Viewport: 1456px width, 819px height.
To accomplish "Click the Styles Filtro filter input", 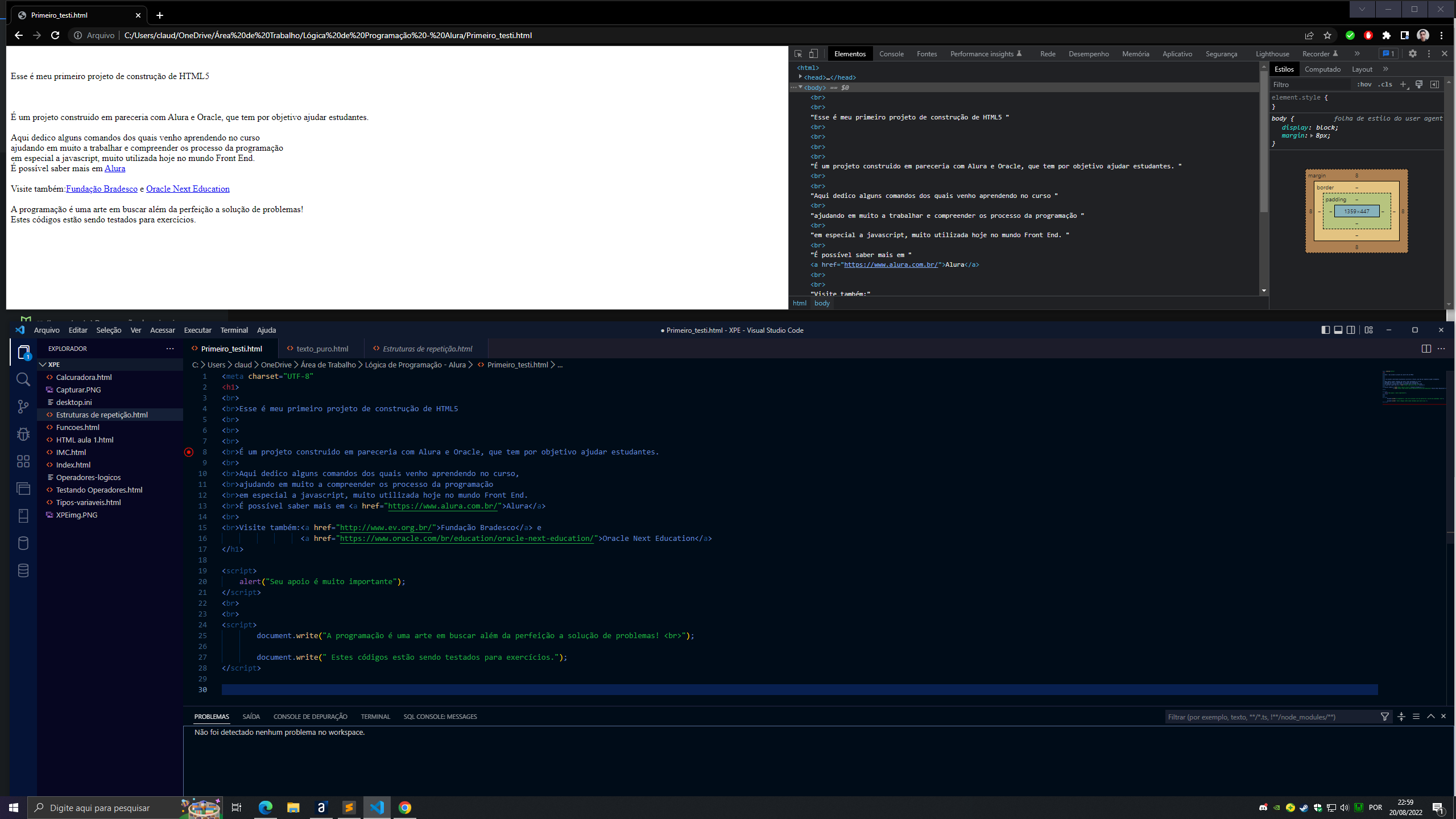I will point(1310,84).
